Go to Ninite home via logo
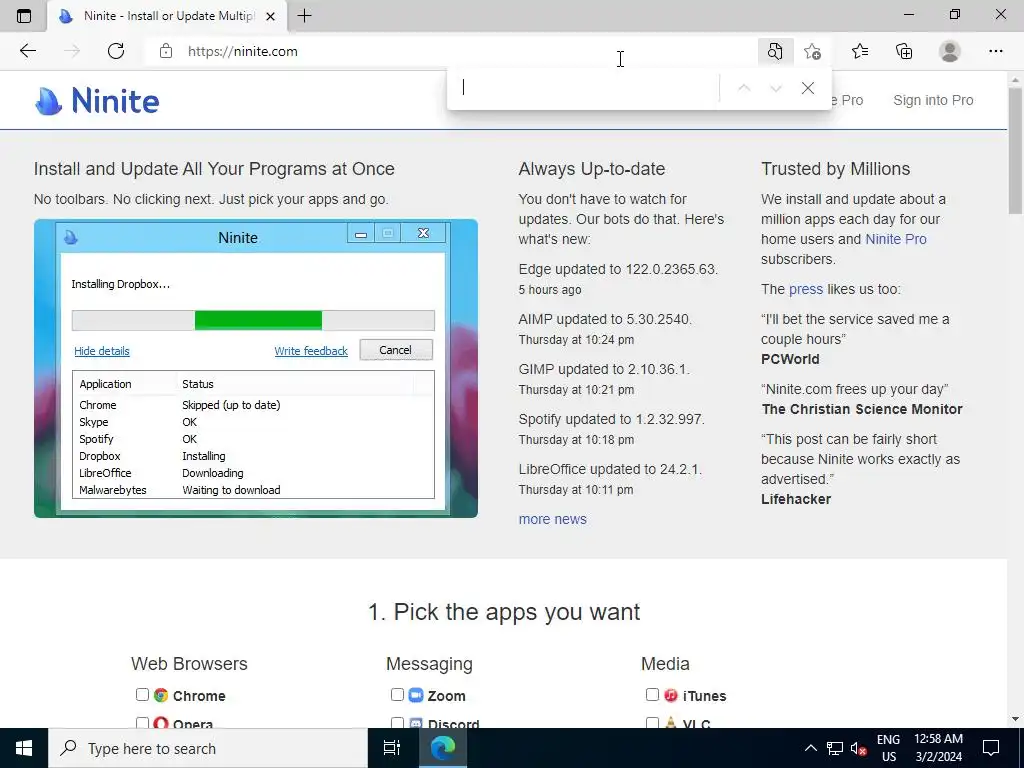Viewport: 1024px width, 768px height. tap(97, 101)
